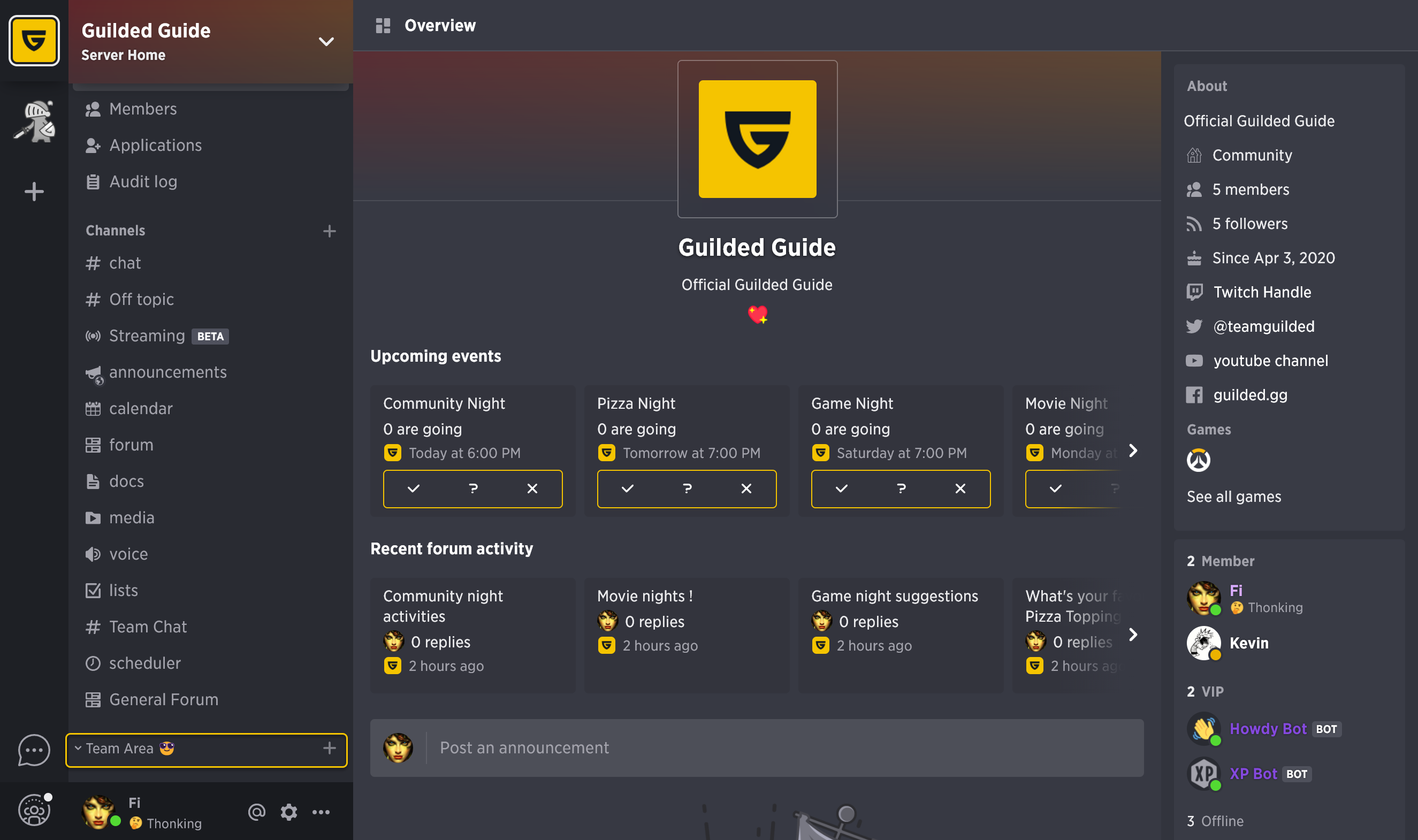Click the 5 followers entry in About
Viewport: 1418px width, 840px height.
click(x=1237, y=224)
